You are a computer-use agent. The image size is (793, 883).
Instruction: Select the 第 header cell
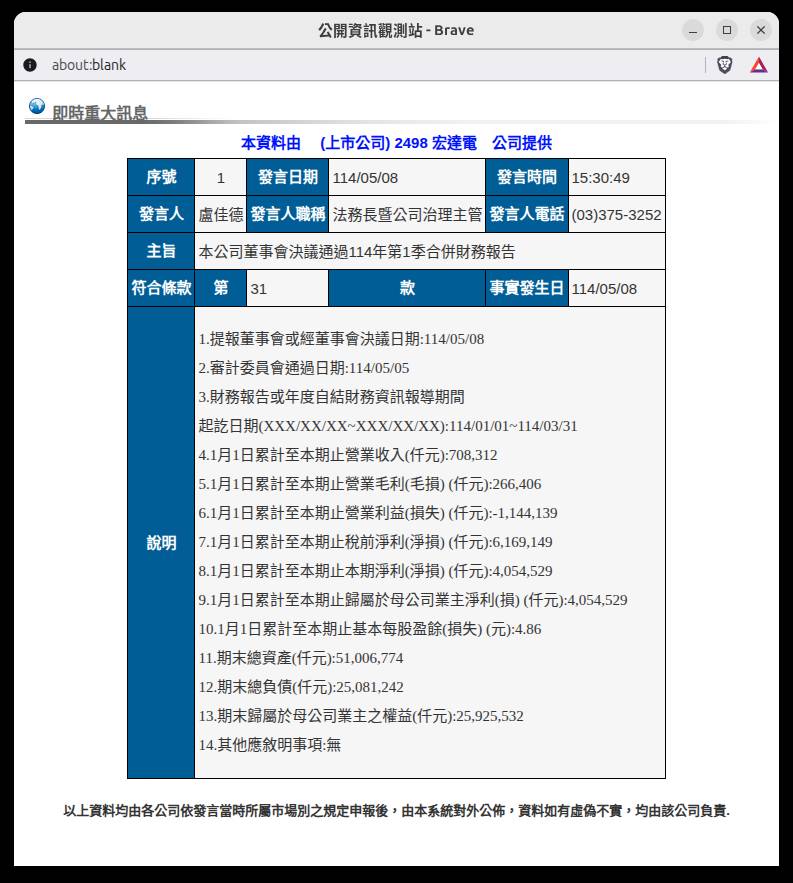pos(221,288)
